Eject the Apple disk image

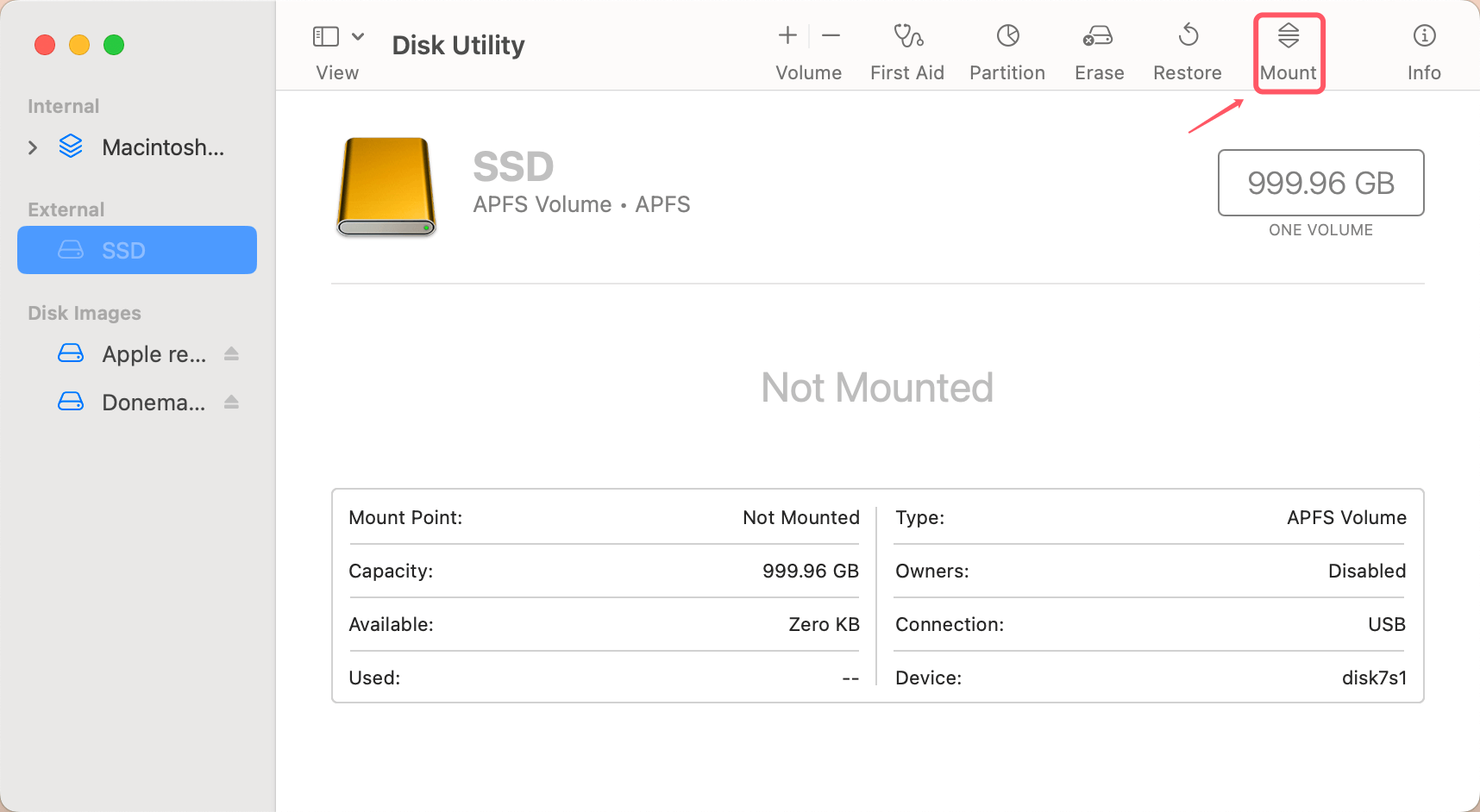pyautogui.click(x=231, y=354)
